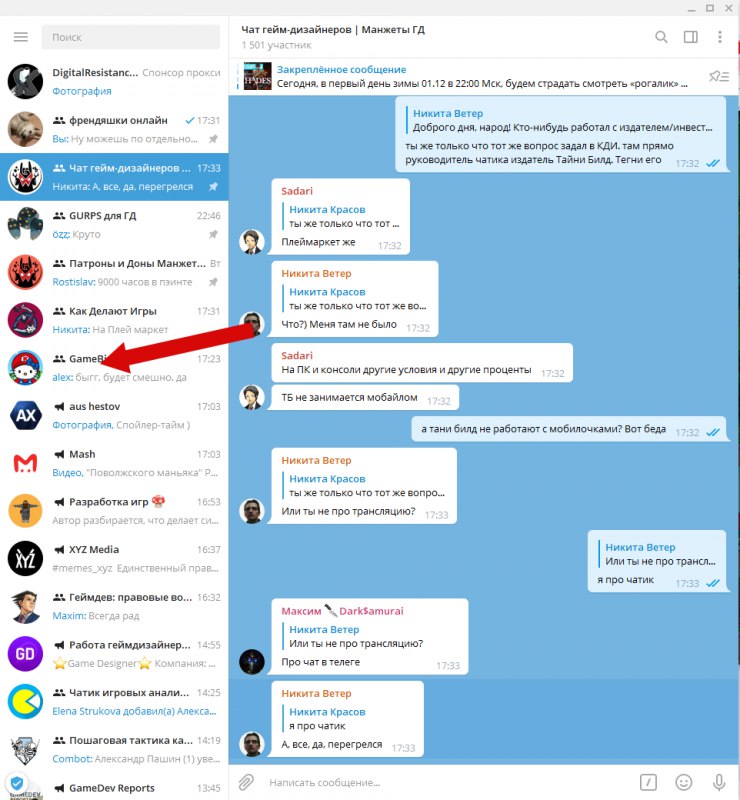Select the Mash channel in chat list
The width and height of the screenshot is (740, 800).
[114, 463]
